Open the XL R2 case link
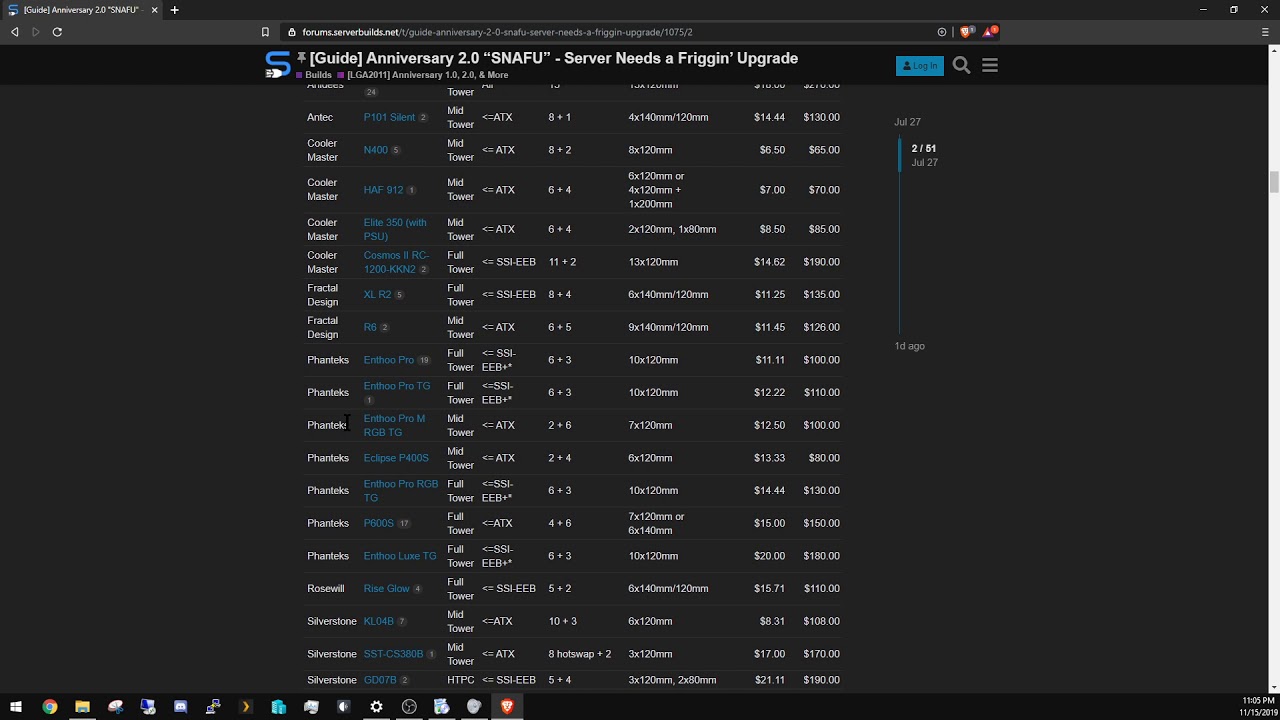Viewport: 1280px width, 720px height. coord(377,295)
